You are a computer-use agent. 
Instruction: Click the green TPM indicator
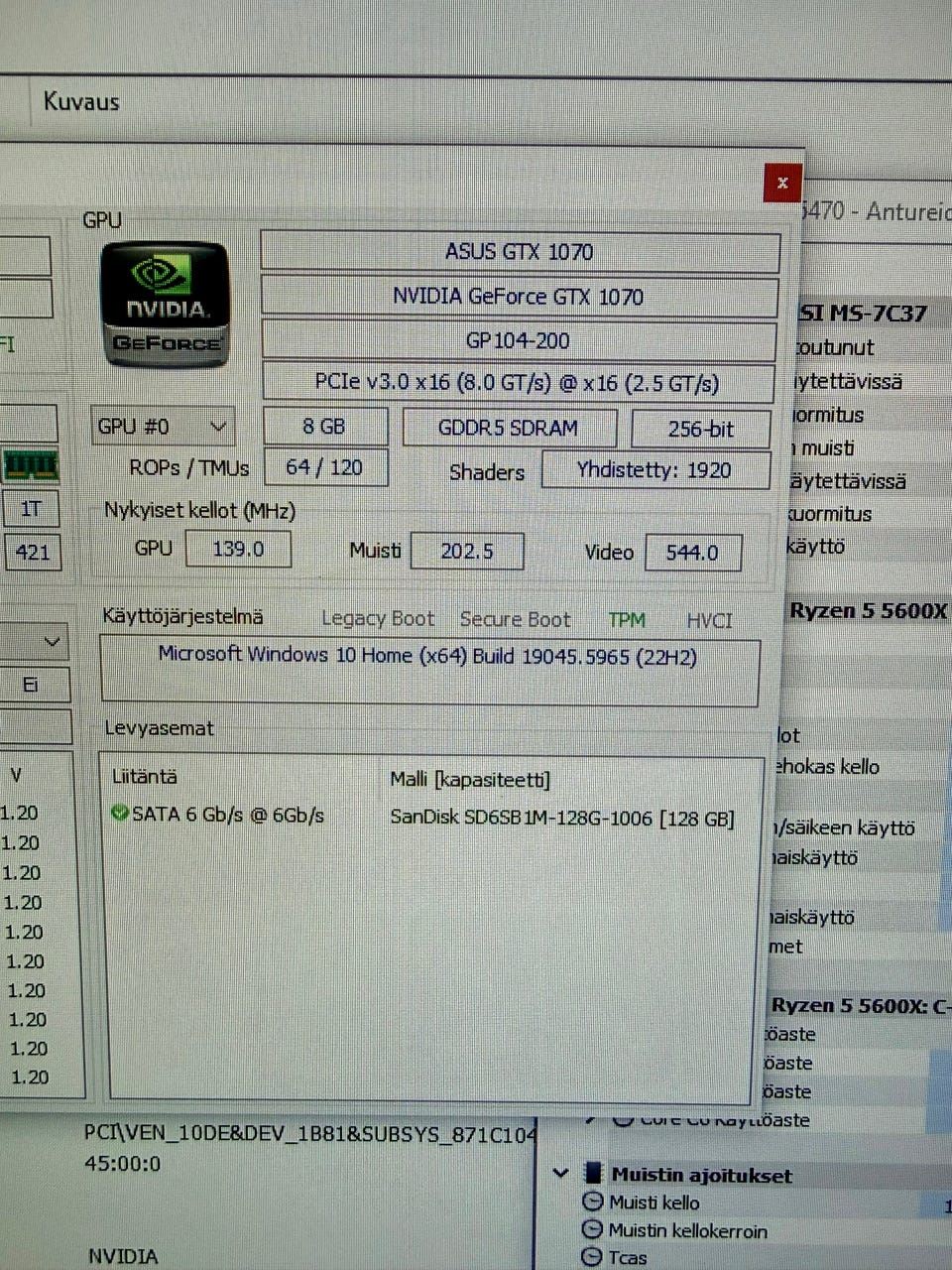[x=627, y=620]
